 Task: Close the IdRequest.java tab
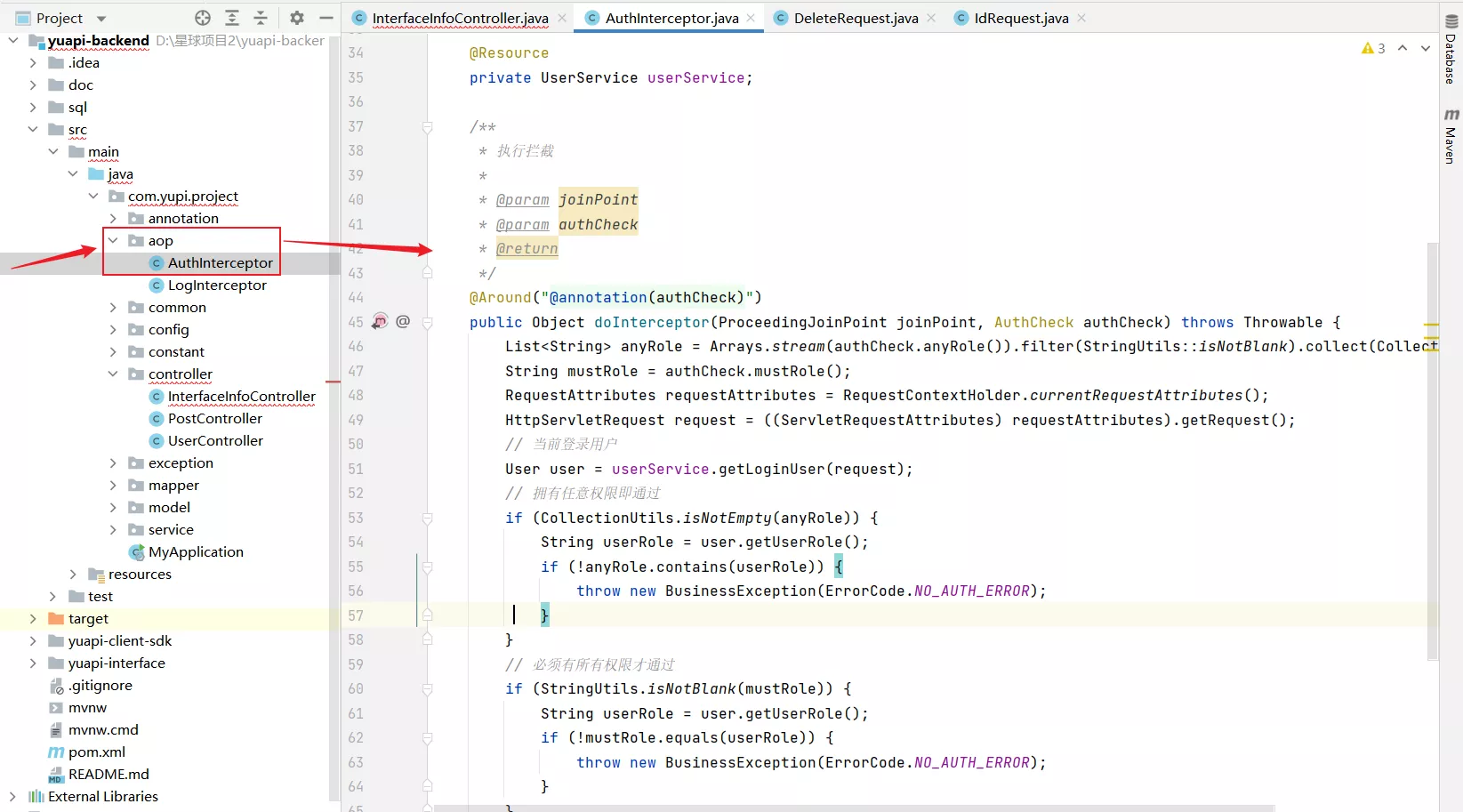pos(1081,18)
